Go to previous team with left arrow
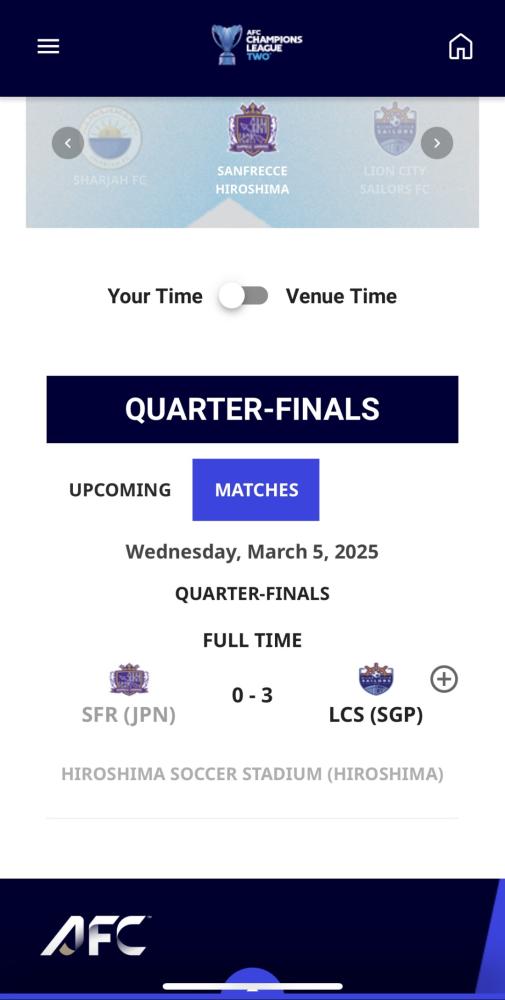Image resolution: width=505 pixels, height=1000 pixels. pos(68,143)
